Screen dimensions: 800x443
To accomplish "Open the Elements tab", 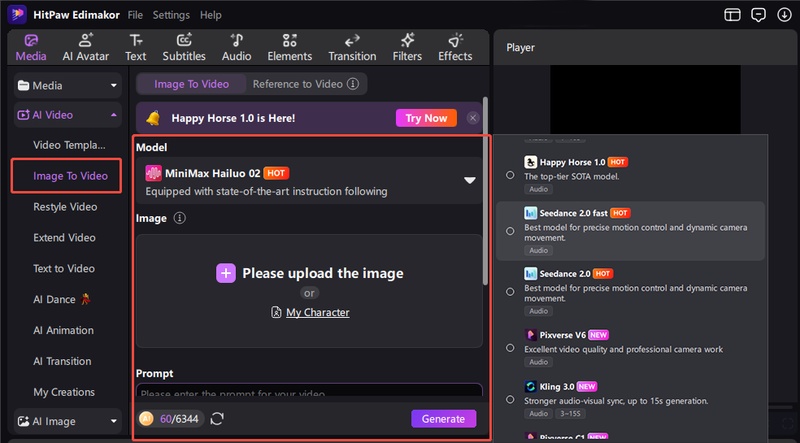I will click(x=290, y=47).
